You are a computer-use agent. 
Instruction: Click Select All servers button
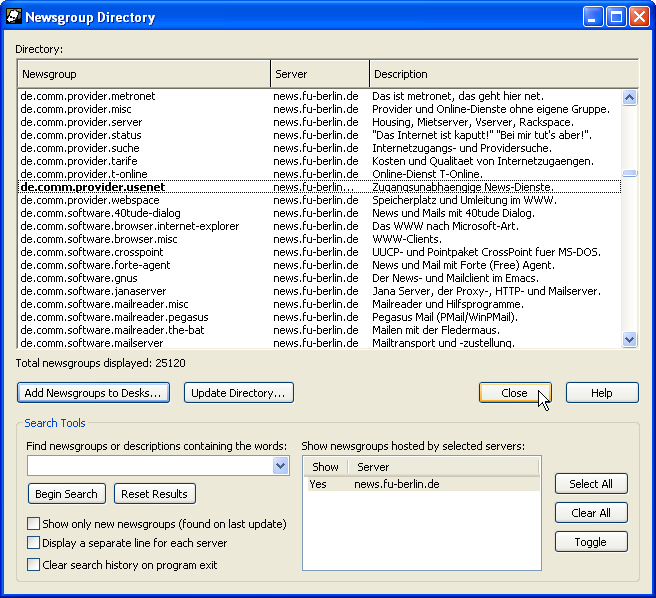point(591,484)
